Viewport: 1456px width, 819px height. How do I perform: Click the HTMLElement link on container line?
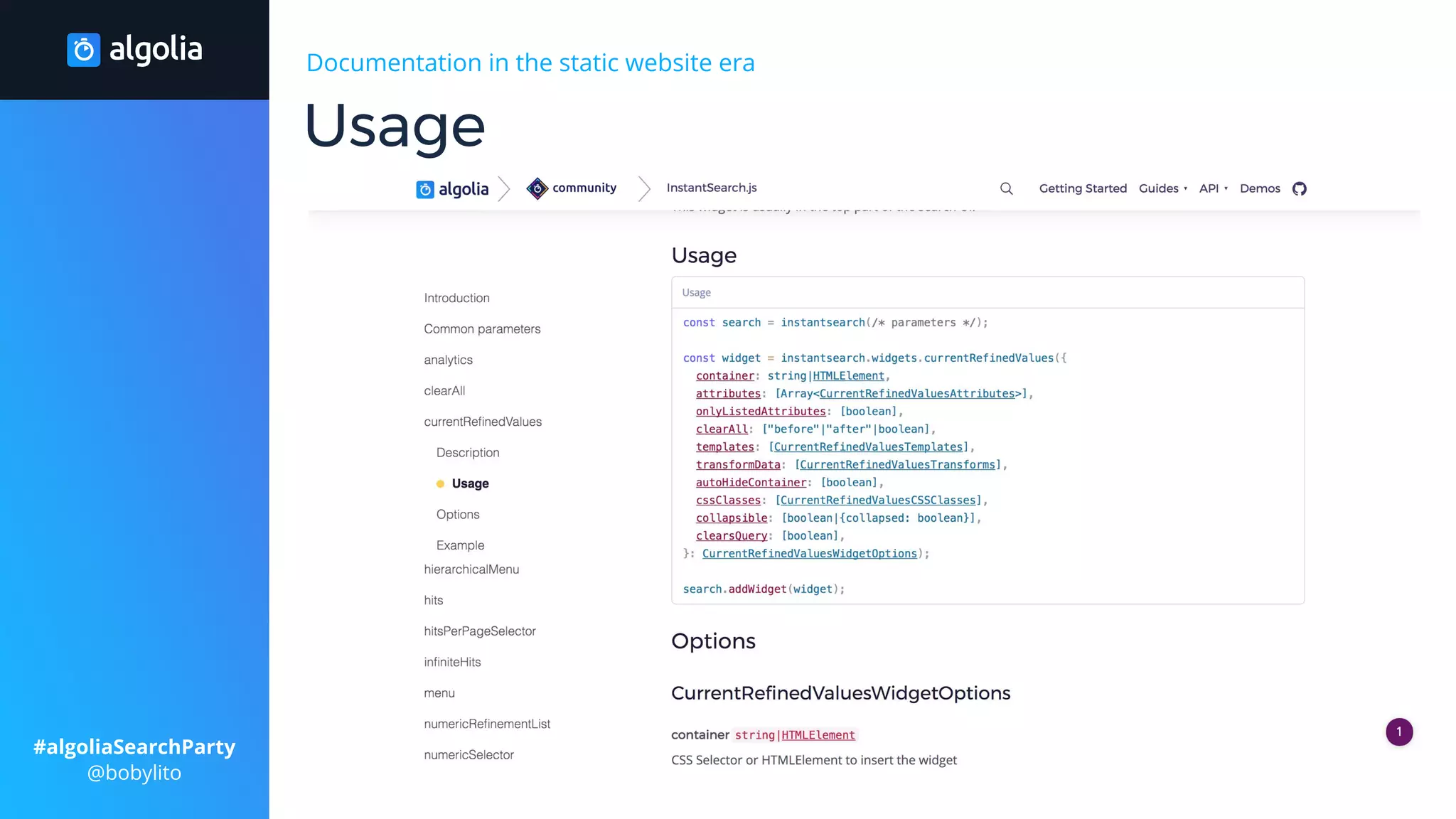[x=848, y=376]
